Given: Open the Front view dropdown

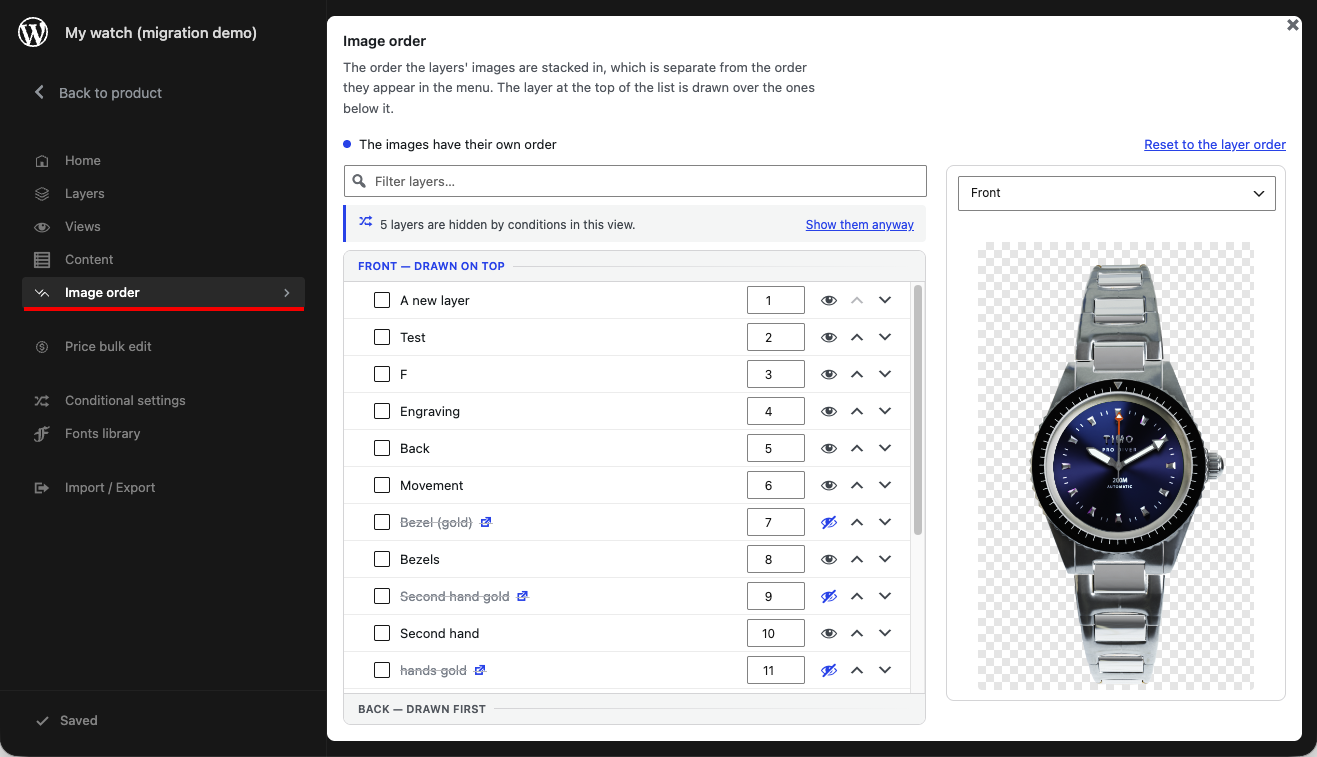Looking at the screenshot, I should [1116, 193].
